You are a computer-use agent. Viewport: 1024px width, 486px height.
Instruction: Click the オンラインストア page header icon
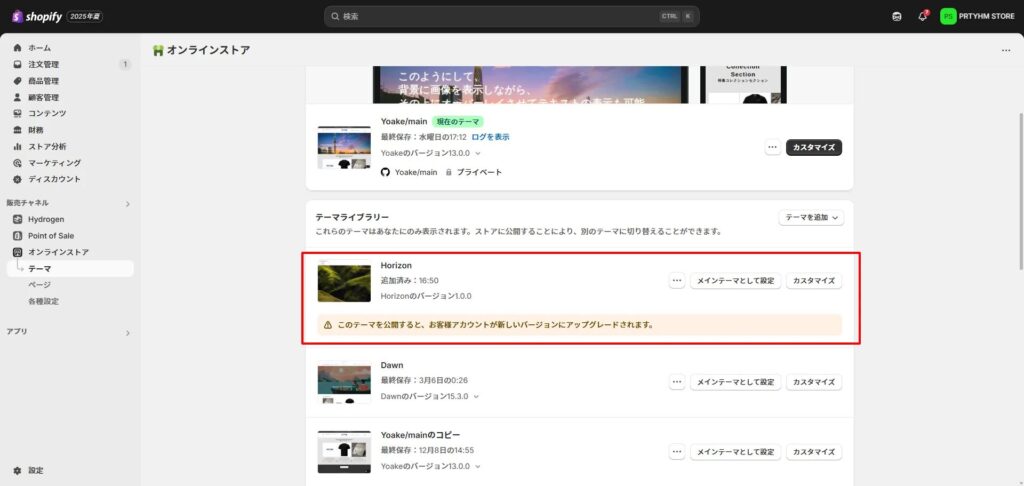coord(157,50)
